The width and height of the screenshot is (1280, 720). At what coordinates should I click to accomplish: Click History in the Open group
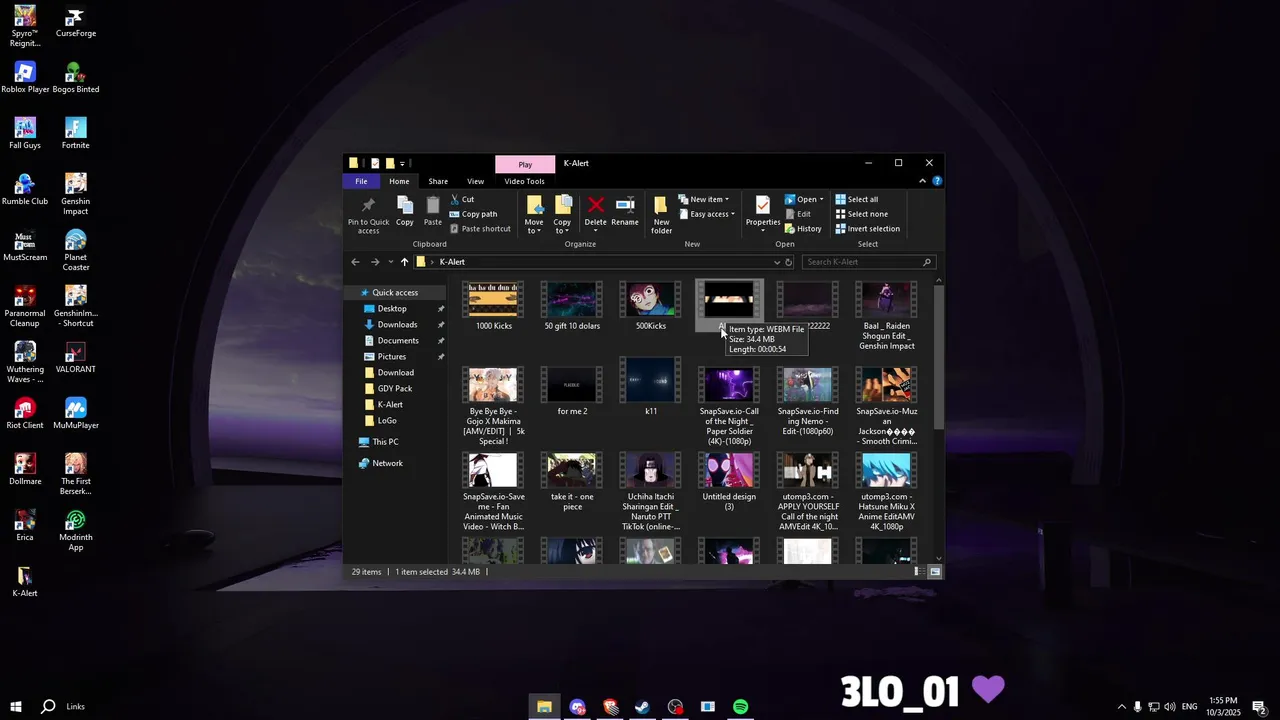803,229
